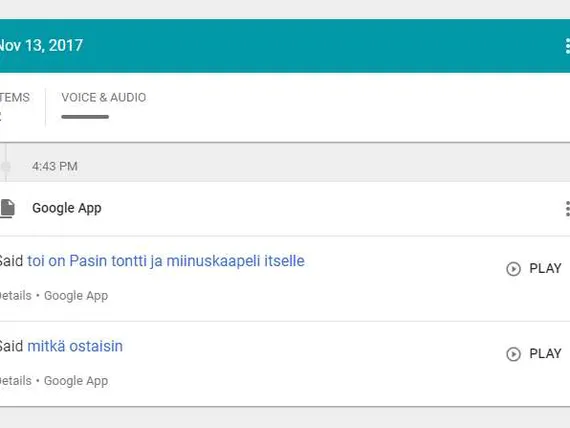The image size is (570, 428).
Task: Click the 4:43 PM timestamp label
Action: point(55,166)
